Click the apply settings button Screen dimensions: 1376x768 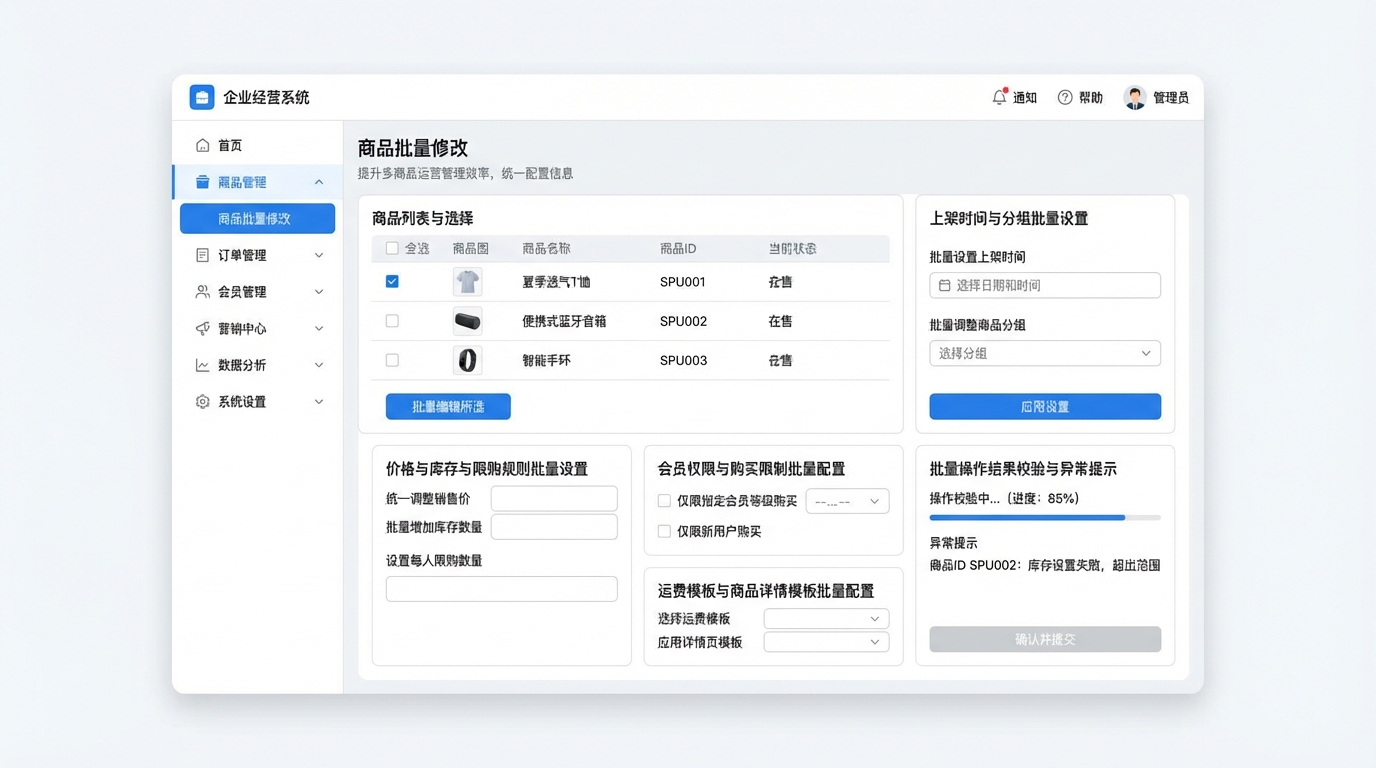tap(1045, 406)
